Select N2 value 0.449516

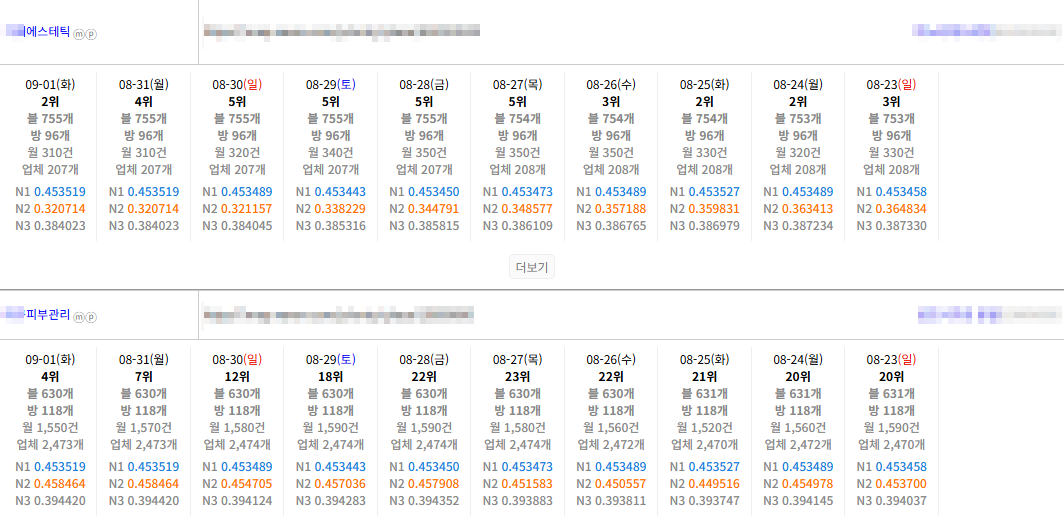tap(715, 484)
